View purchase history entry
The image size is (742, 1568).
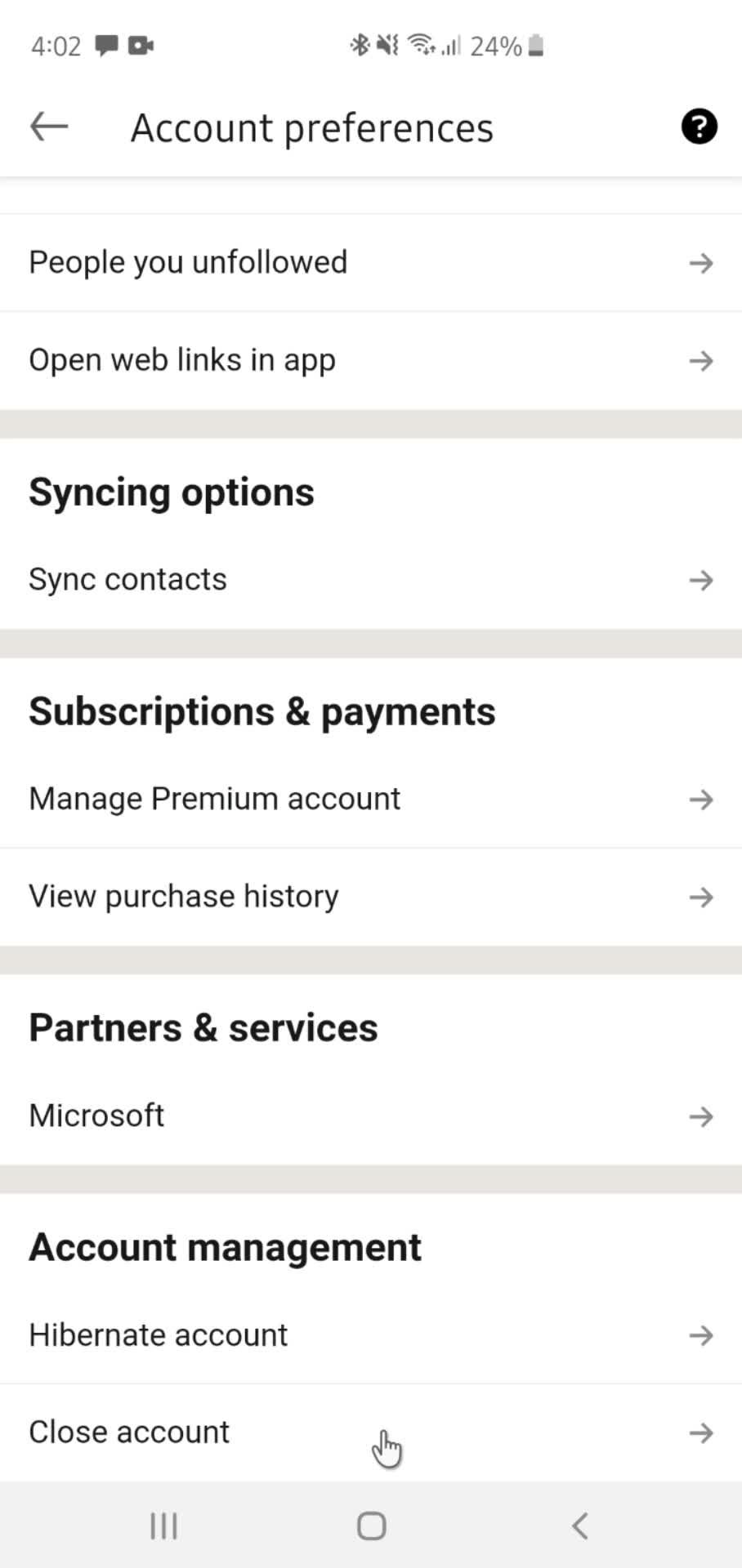tap(371, 898)
